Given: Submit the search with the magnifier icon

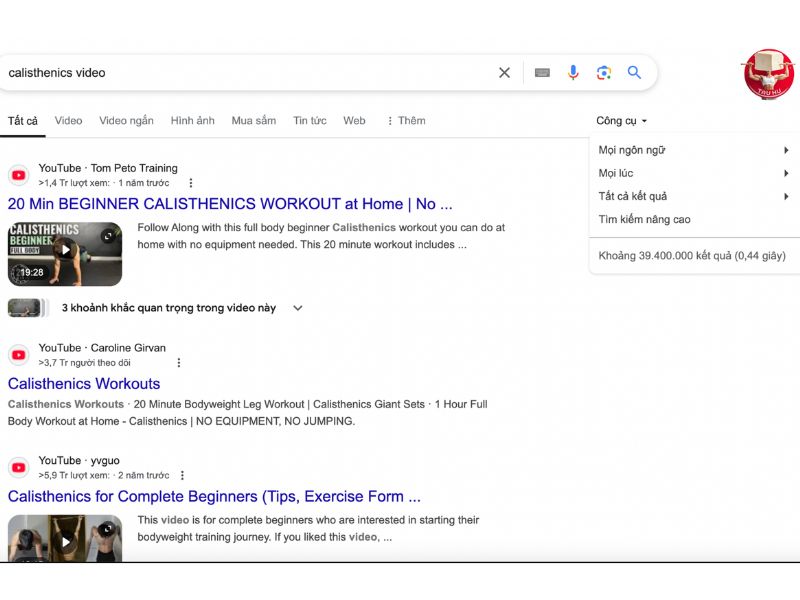Looking at the screenshot, I should (x=634, y=72).
